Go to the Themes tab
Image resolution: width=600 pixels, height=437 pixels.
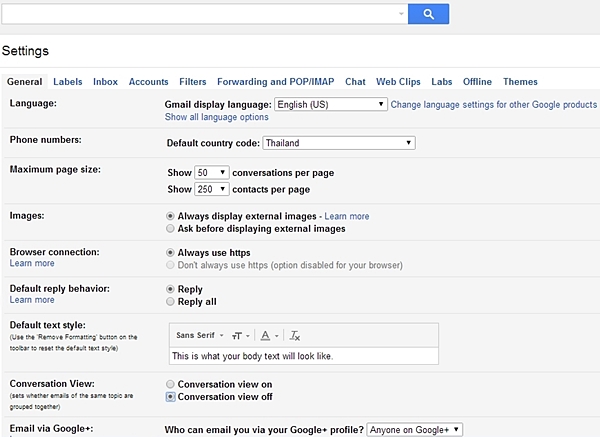(x=520, y=82)
